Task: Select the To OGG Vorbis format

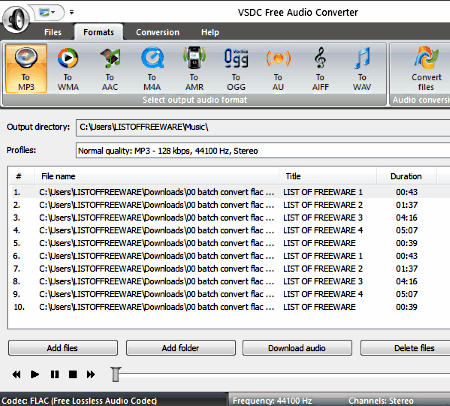Action: pos(236,69)
